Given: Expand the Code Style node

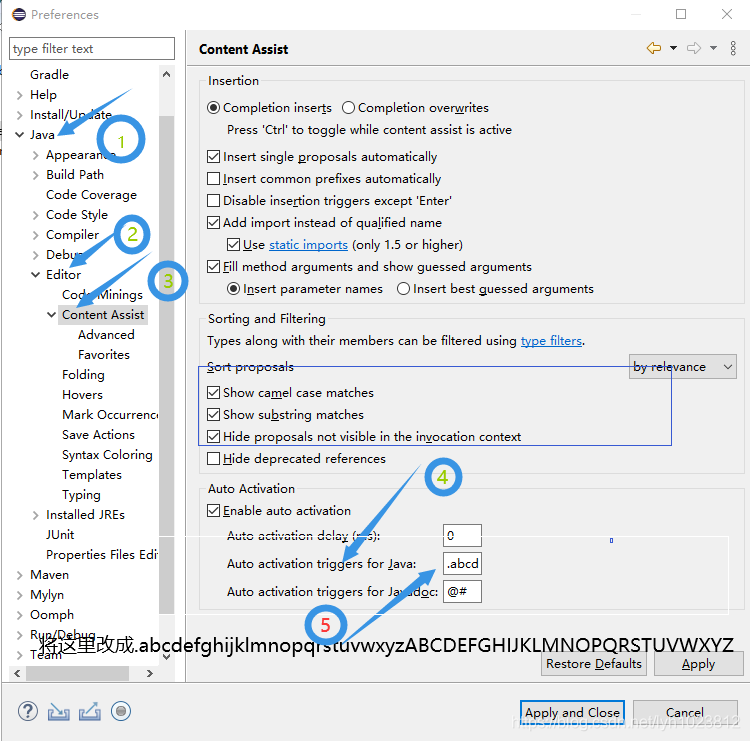Looking at the screenshot, I should point(35,215).
